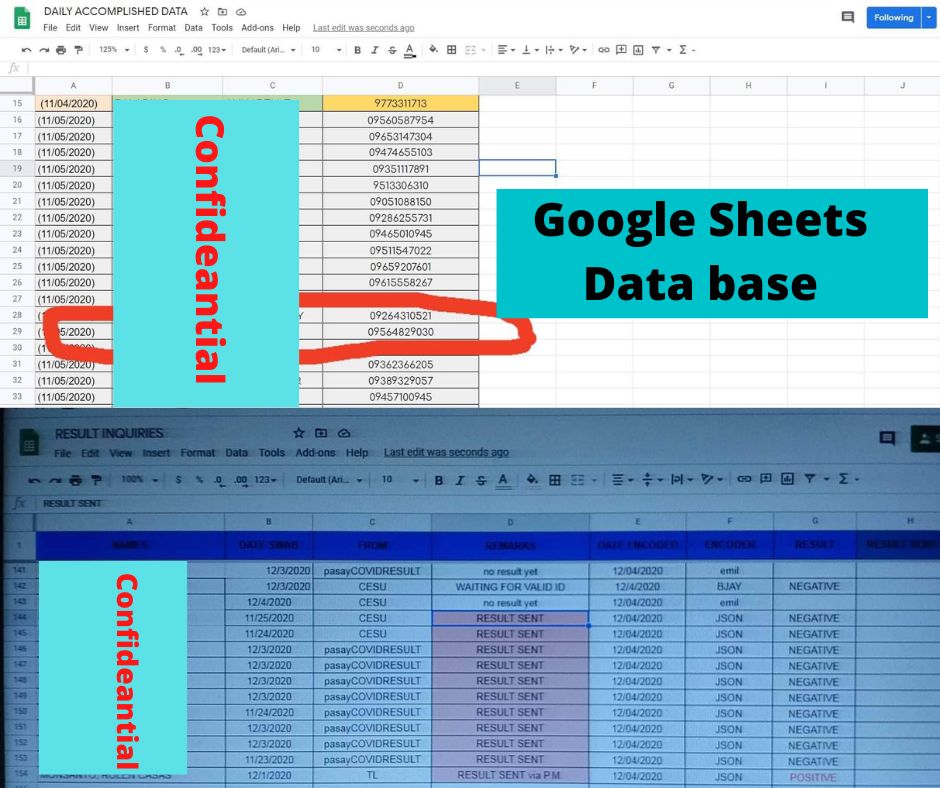Click Undo in the RESULT INQUIRIES toolbar
This screenshot has height=788, width=940.
34,480
